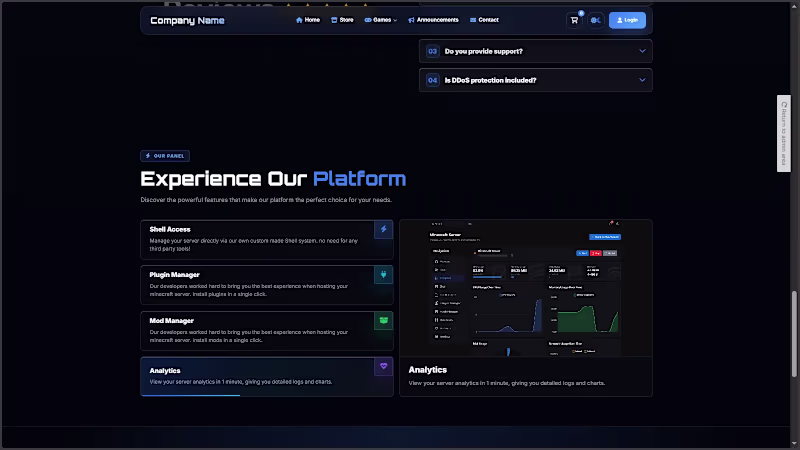The width and height of the screenshot is (800, 450).
Task: Click 'Return to admin area' side tab
Action: (784, 134)
